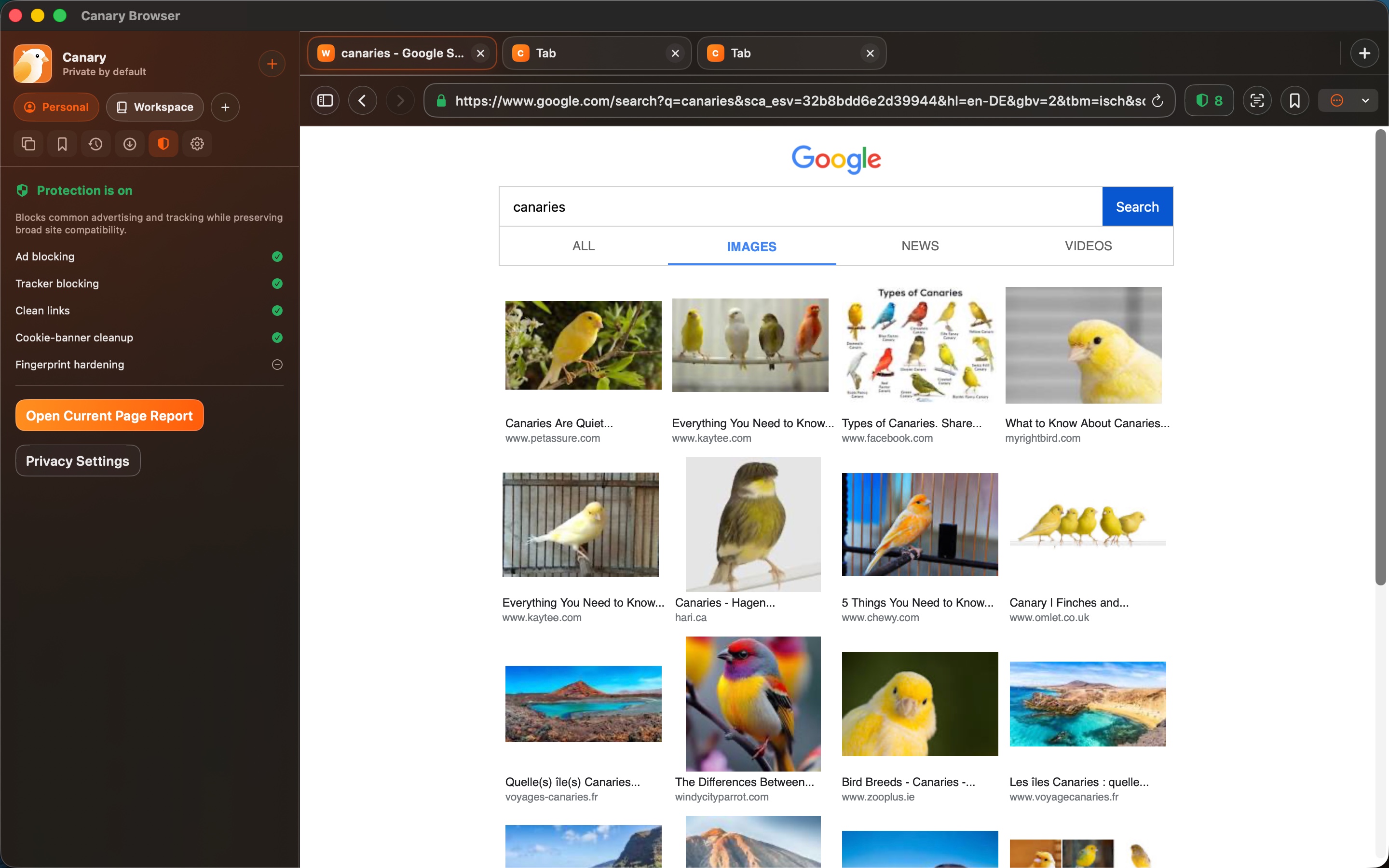Open the four canaries on perch thumbnail
Image resolution: width=1389 pixels, height=868 pixels.
point(750,345)
